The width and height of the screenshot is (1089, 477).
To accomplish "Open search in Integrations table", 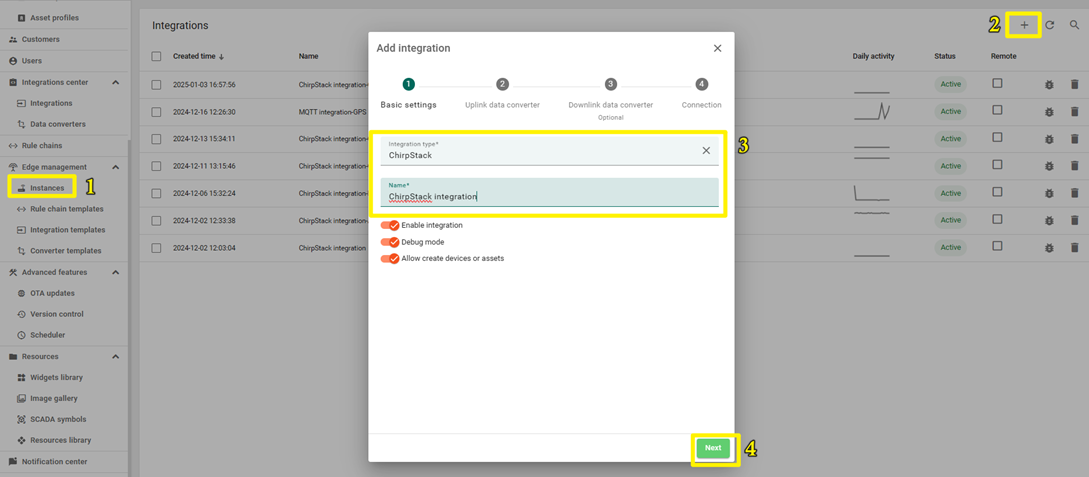I will (1074, 25).
